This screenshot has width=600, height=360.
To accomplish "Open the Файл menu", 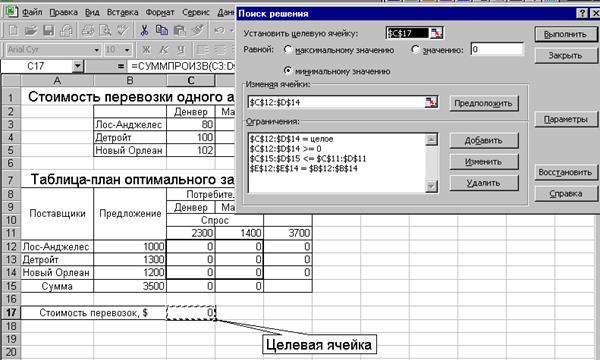I will (x=32, y=12).
